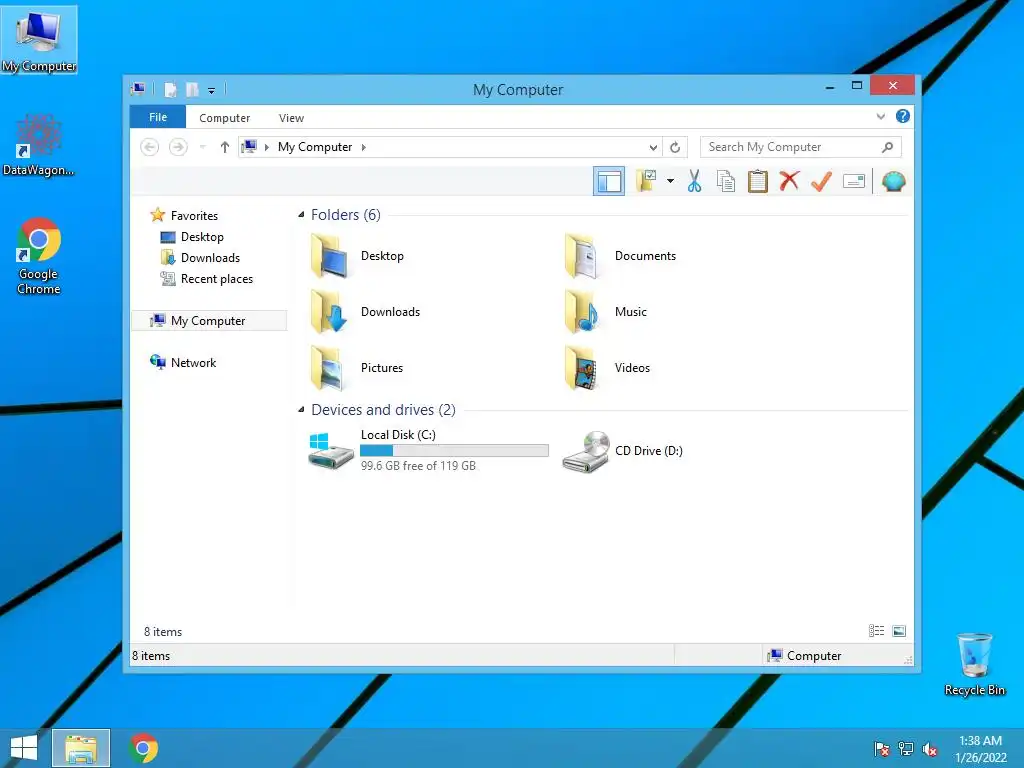The image size is (1024, 768).
Task: Click into the Search My Computer field
Action: click(x=800, y=147)
